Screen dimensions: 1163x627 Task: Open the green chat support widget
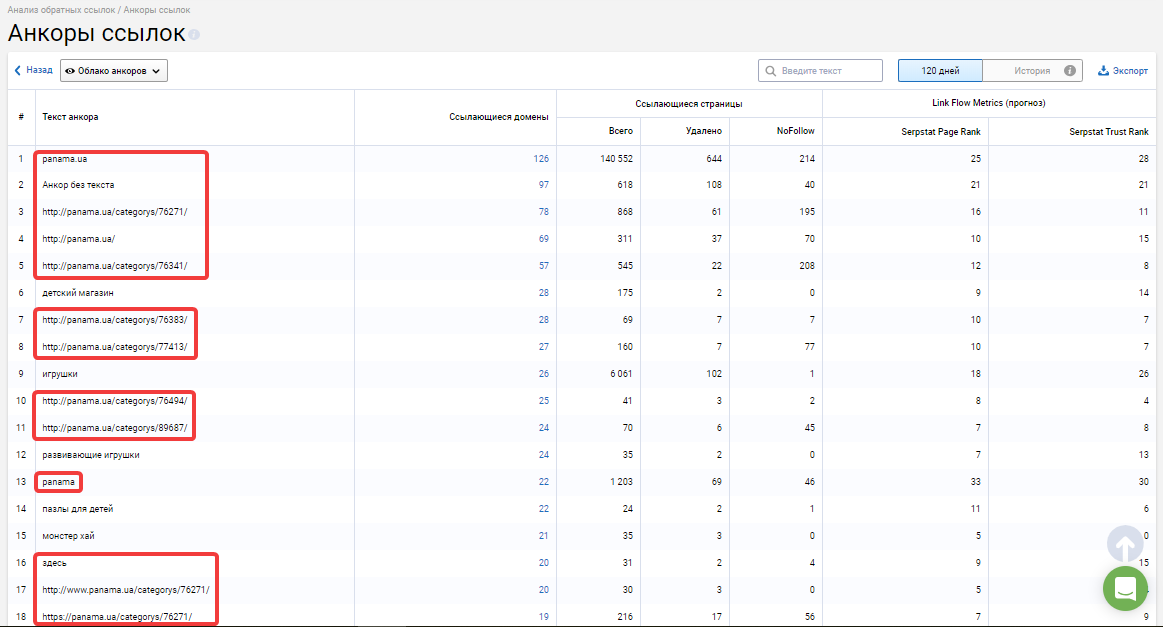pos(1125,589)
